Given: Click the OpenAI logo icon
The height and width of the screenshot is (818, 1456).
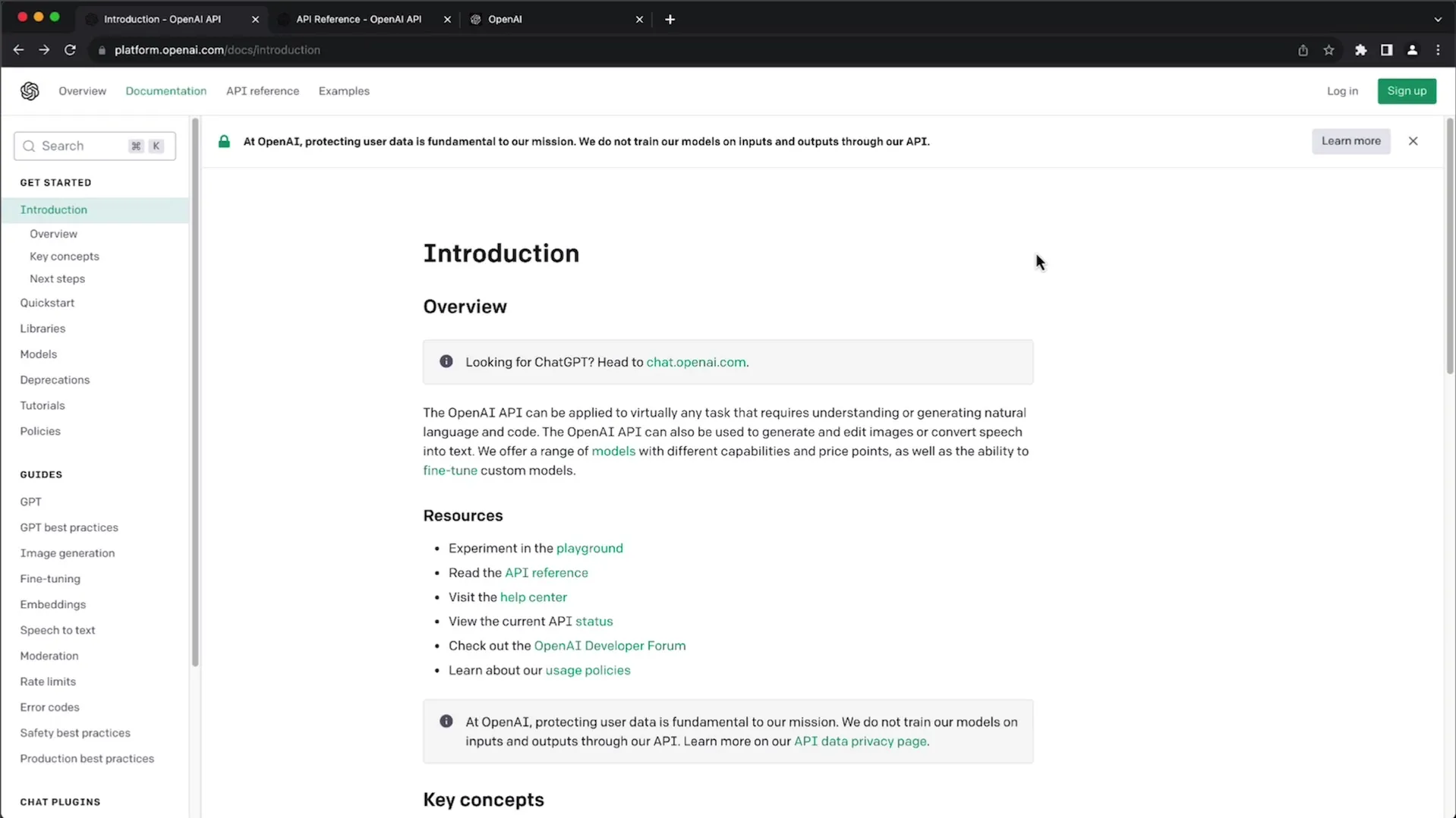Looking at the screenshot, I should click(30, 91).
